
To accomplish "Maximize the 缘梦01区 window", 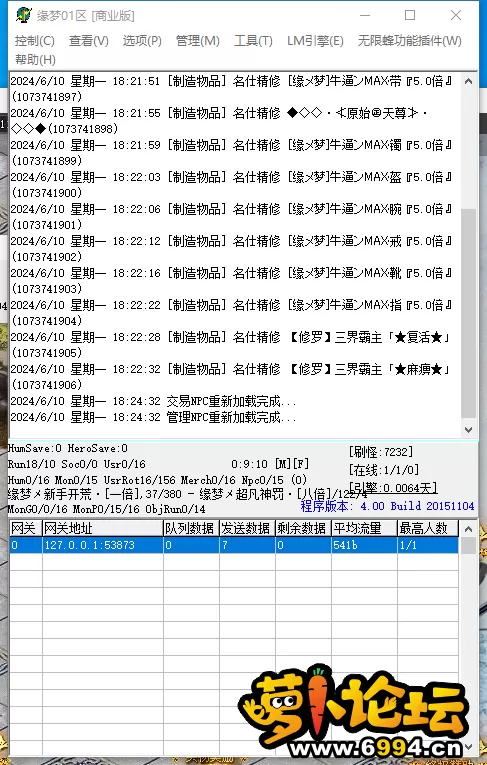I will [410, 16].
